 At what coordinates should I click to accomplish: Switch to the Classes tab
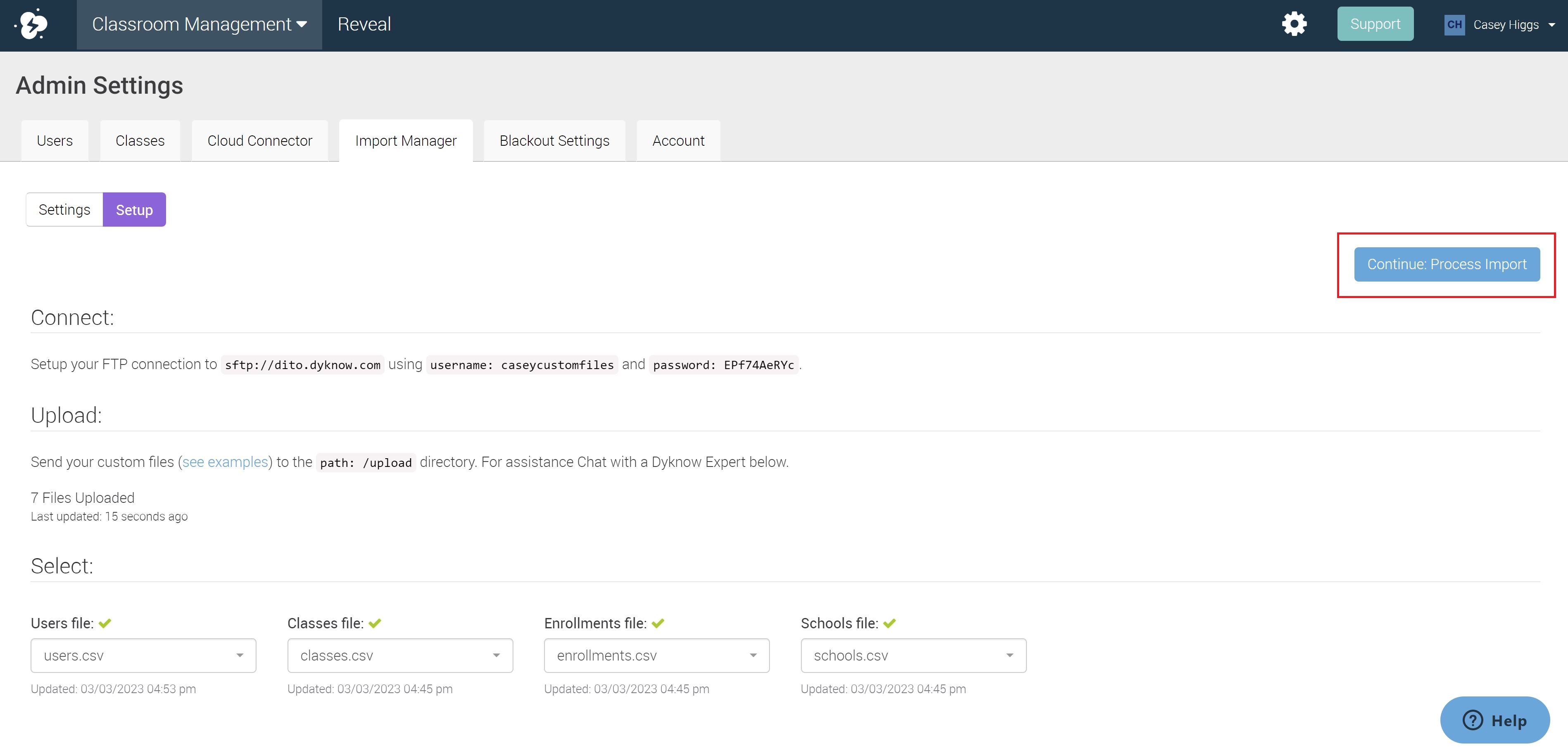[140, 140]
